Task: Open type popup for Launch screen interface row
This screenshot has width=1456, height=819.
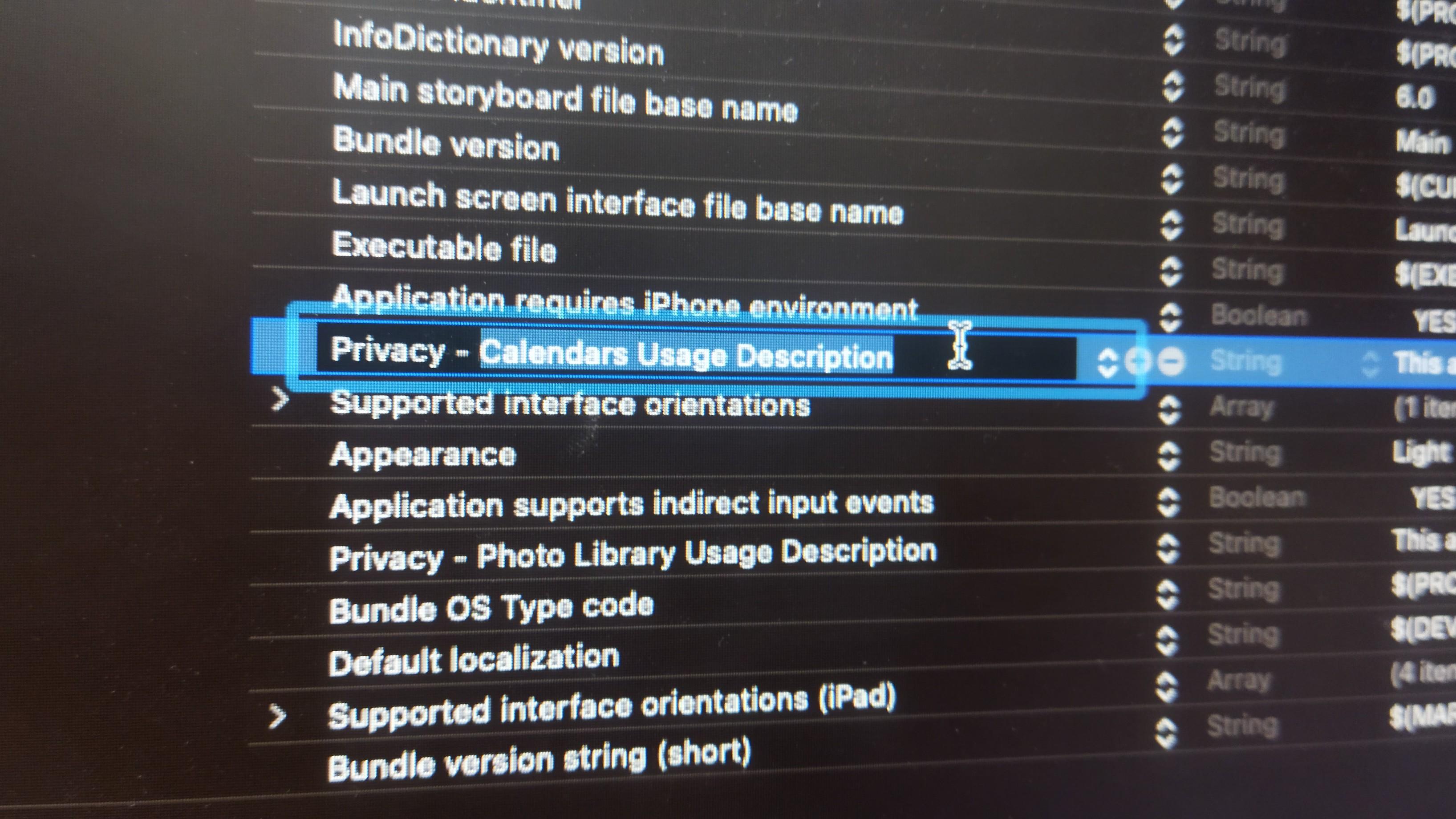Action: (x=1171, y=225)
